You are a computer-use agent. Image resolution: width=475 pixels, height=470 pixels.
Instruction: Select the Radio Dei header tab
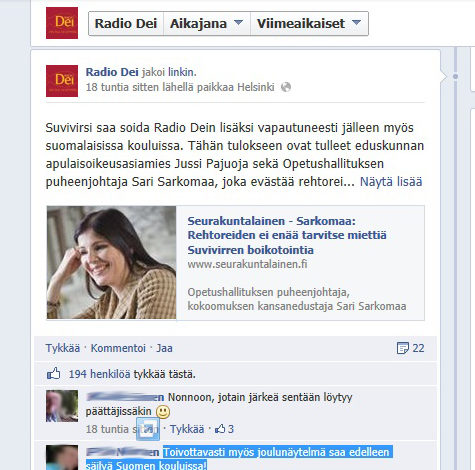tap(126, 23)
